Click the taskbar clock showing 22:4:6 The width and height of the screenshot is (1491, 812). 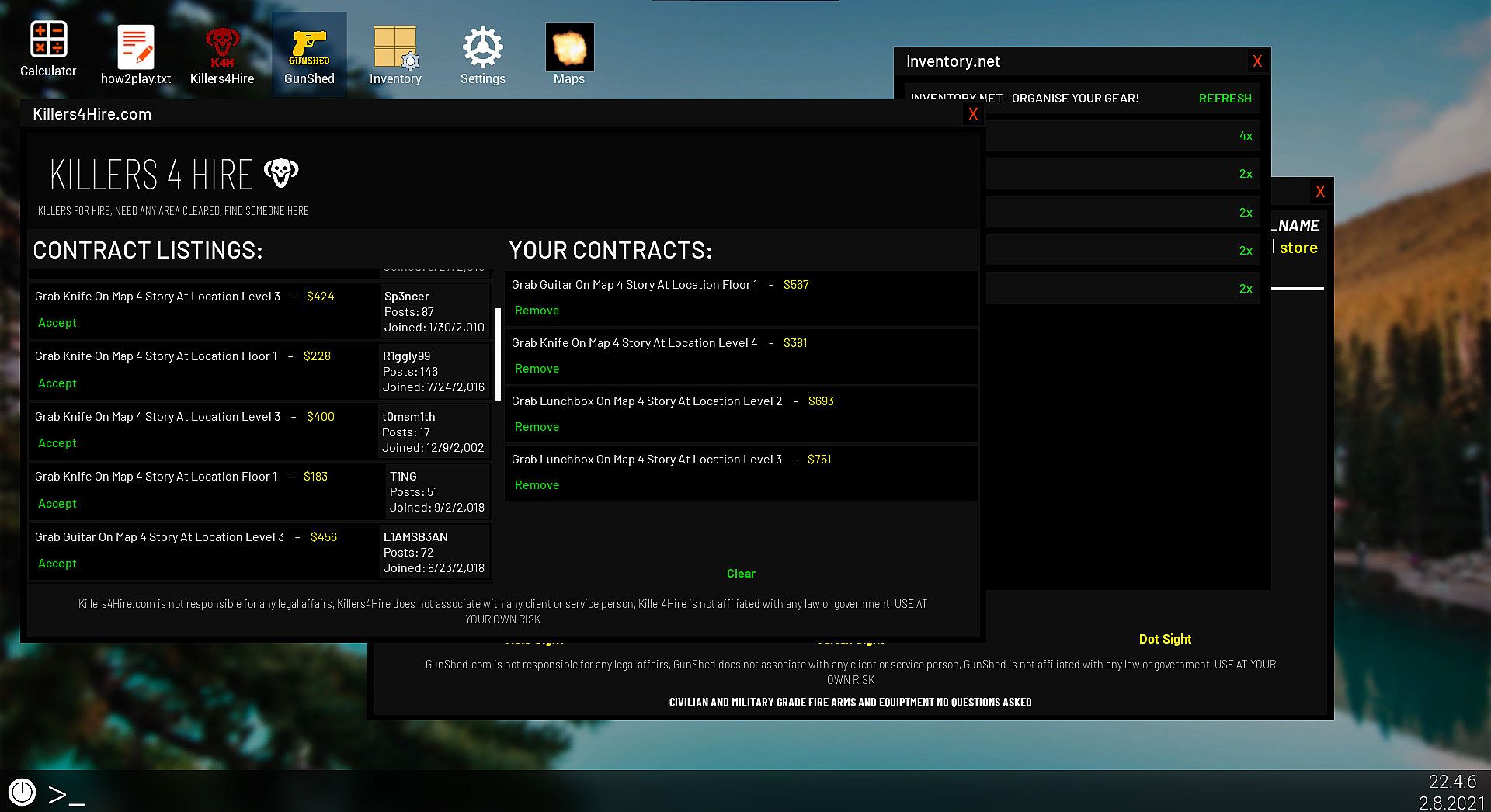[1452, 782]
